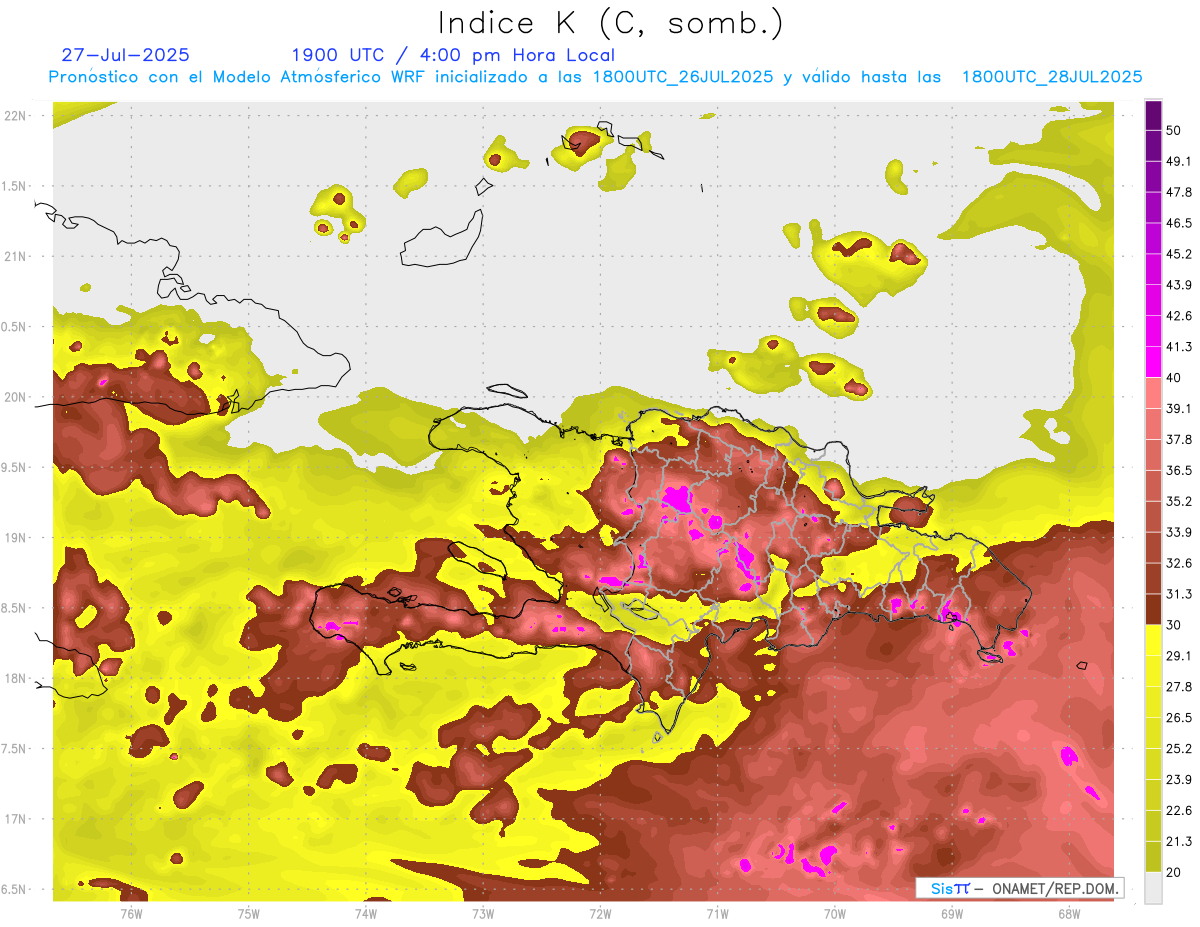Click the '20N' latitude axis label
The width and height of the screenshot is (1200, 927).
[x=16, y=398]
